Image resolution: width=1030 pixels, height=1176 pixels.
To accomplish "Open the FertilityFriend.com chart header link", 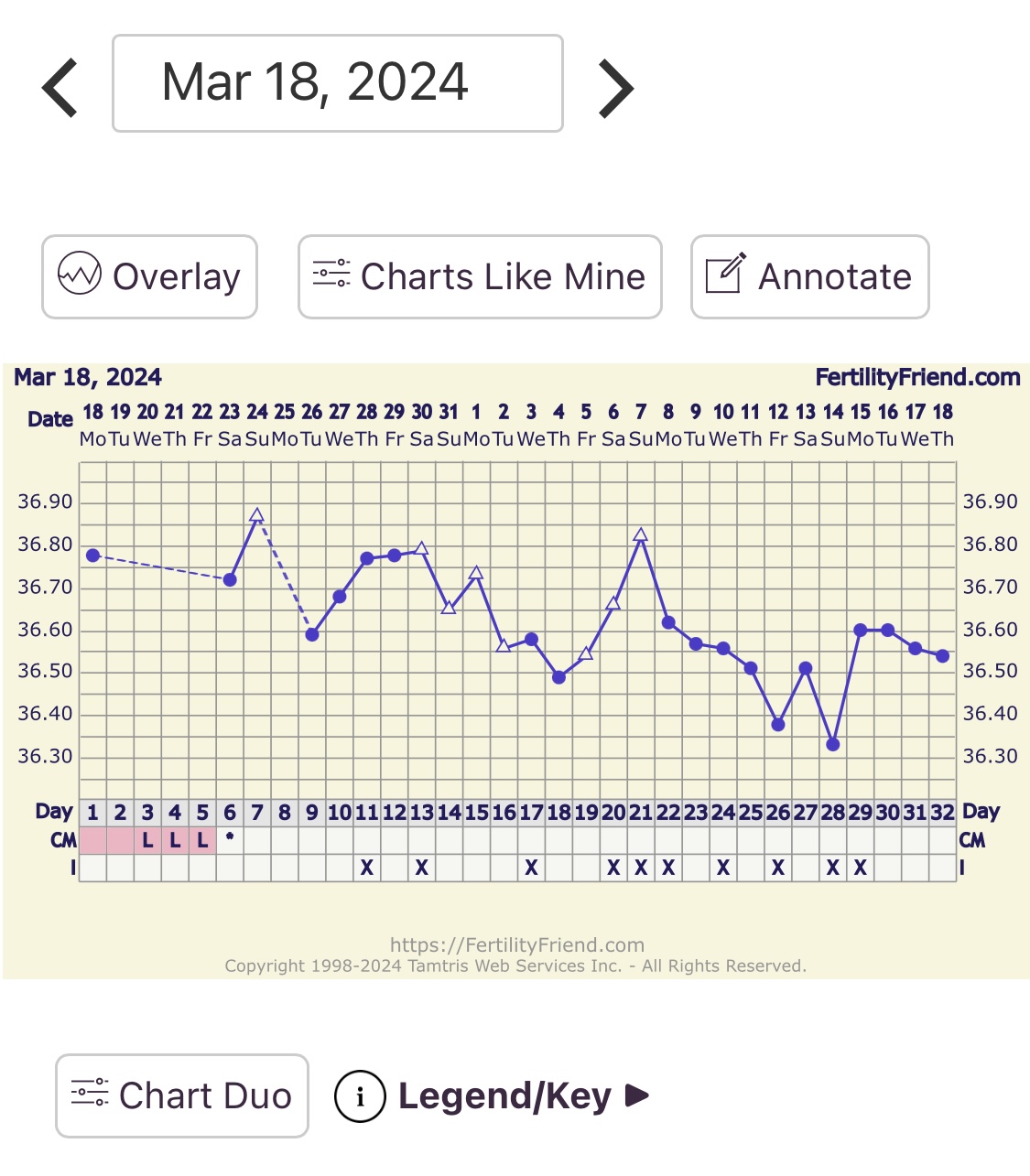I will (917, 377).
